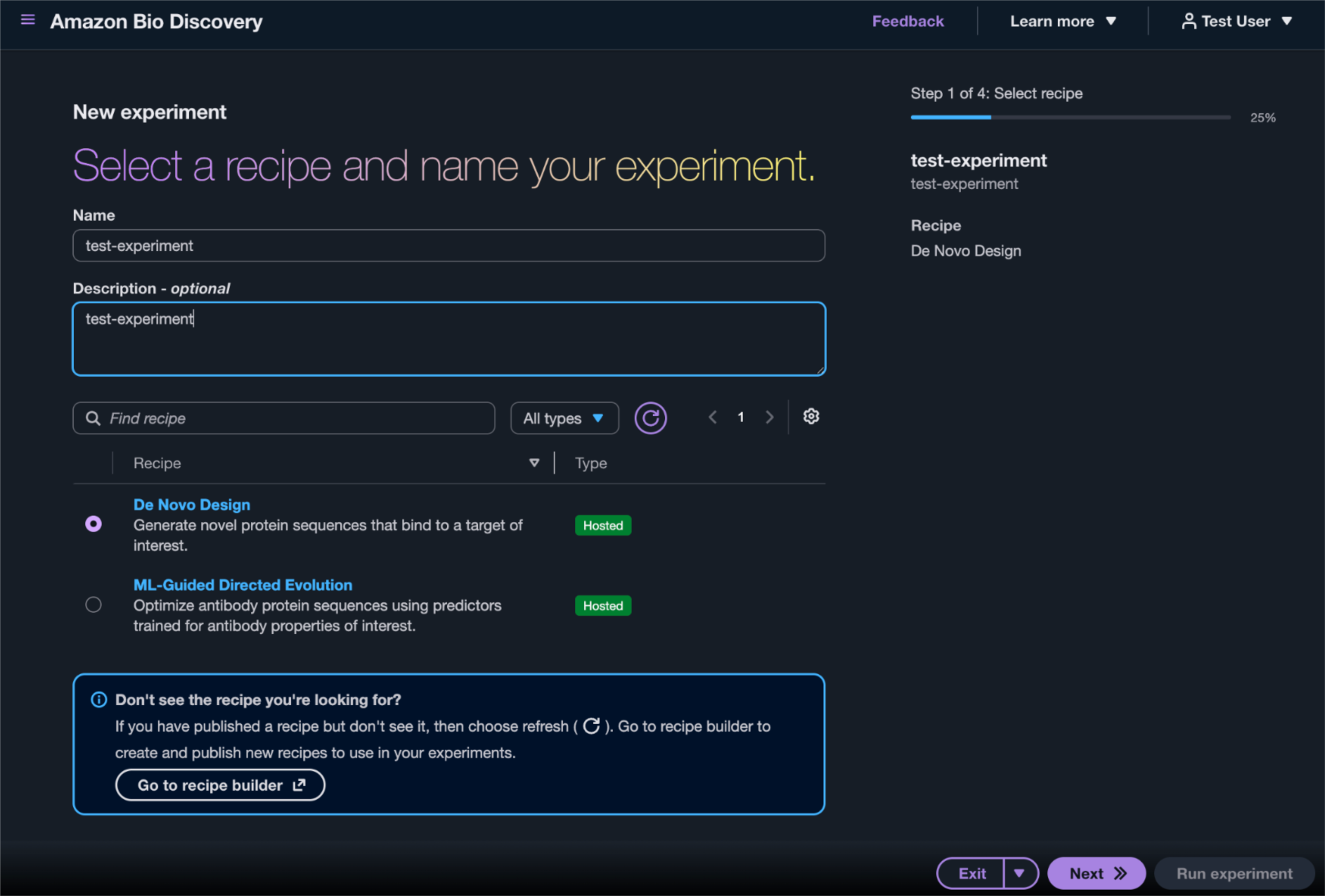Click the Name input field
This screenshot has height=896, width=1325.
click(449, 246)
